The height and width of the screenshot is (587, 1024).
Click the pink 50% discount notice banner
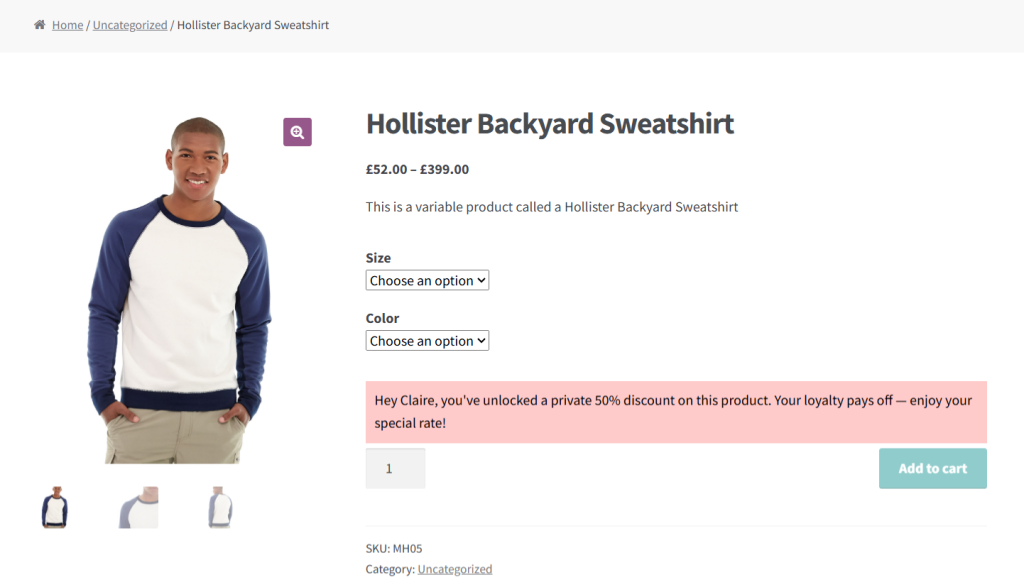676,411
